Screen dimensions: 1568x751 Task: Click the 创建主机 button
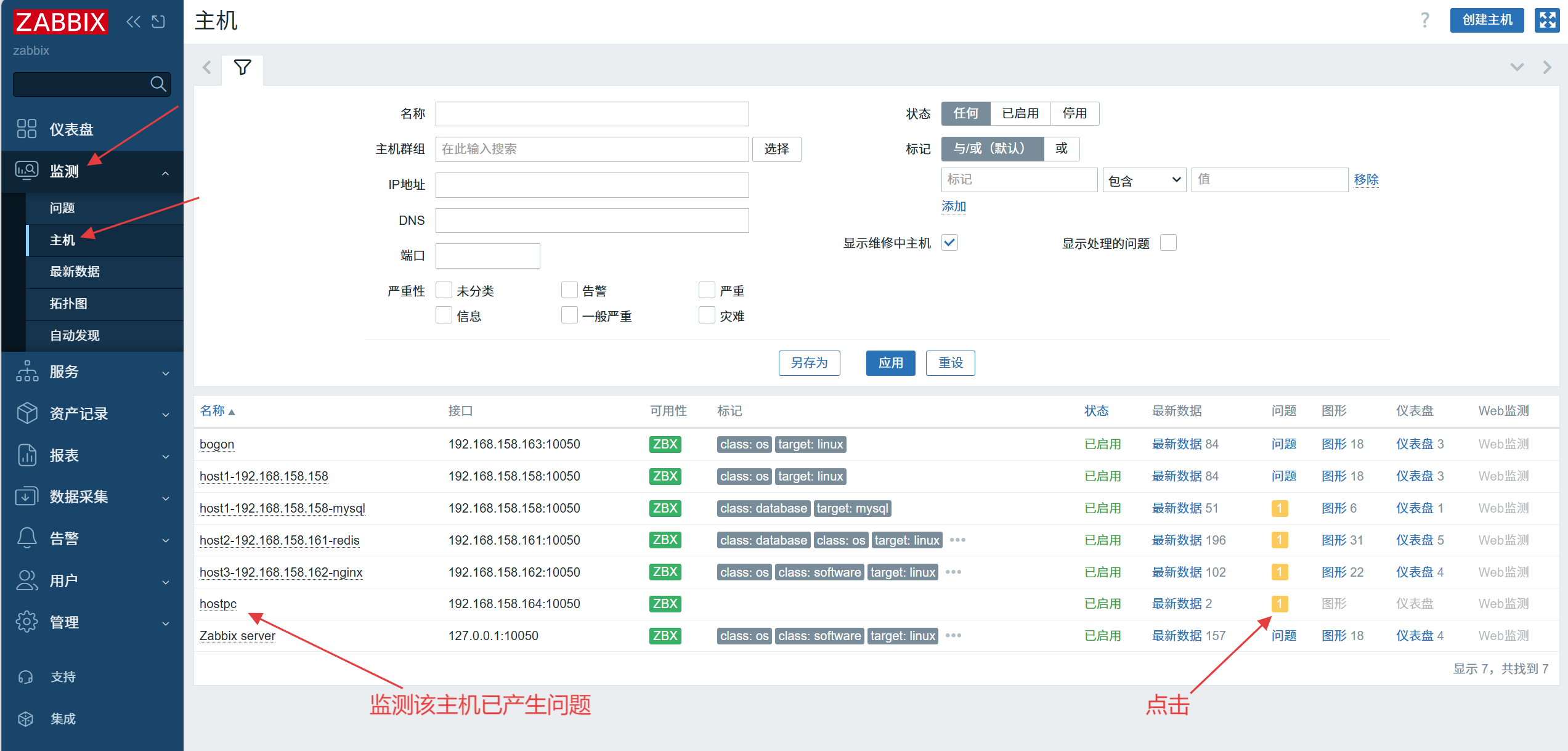click(x=1487, y=20)
